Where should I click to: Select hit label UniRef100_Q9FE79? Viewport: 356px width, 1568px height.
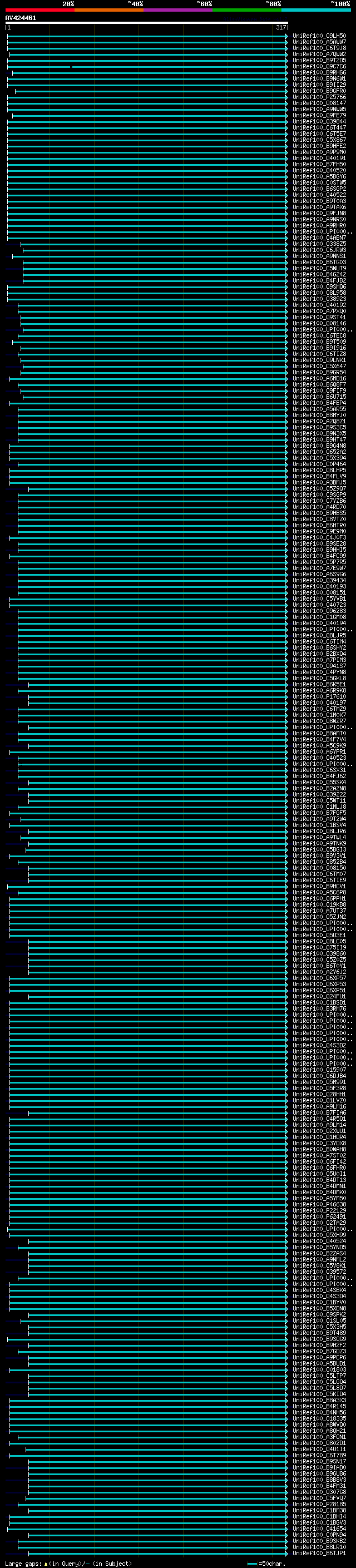[x=319, y=116]
